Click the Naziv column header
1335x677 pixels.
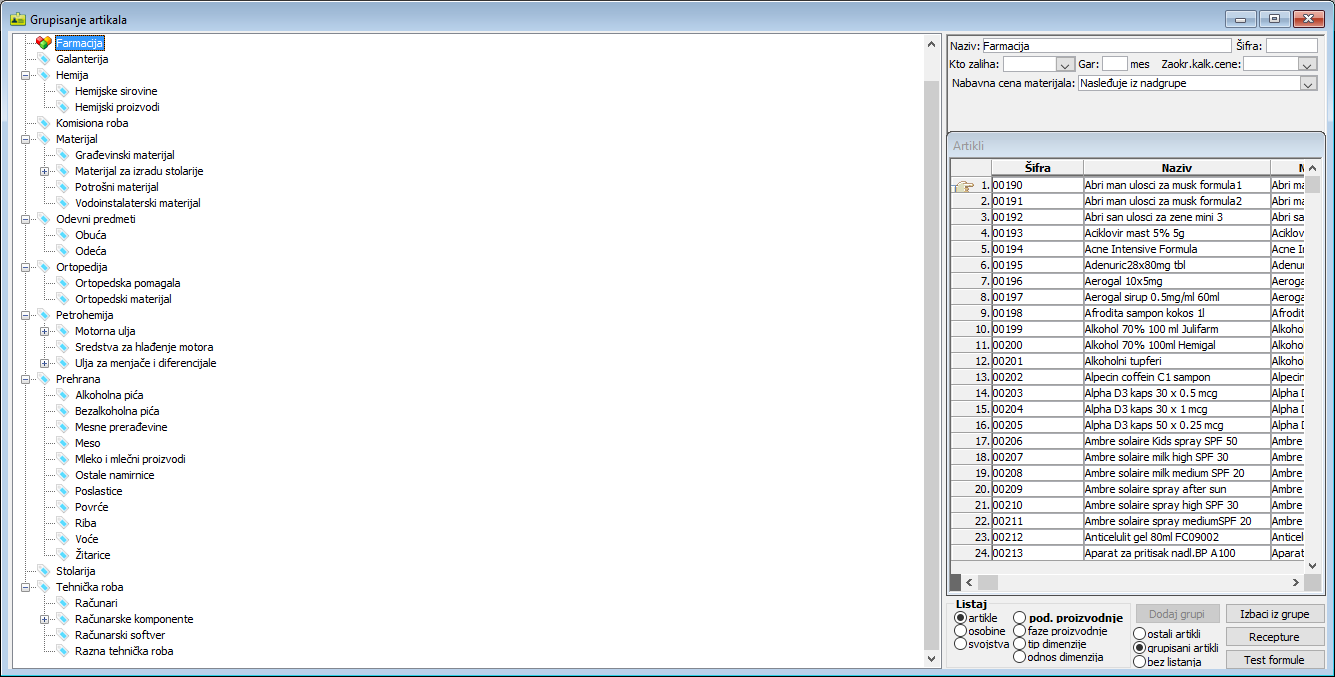click(x=1176, y=168)
